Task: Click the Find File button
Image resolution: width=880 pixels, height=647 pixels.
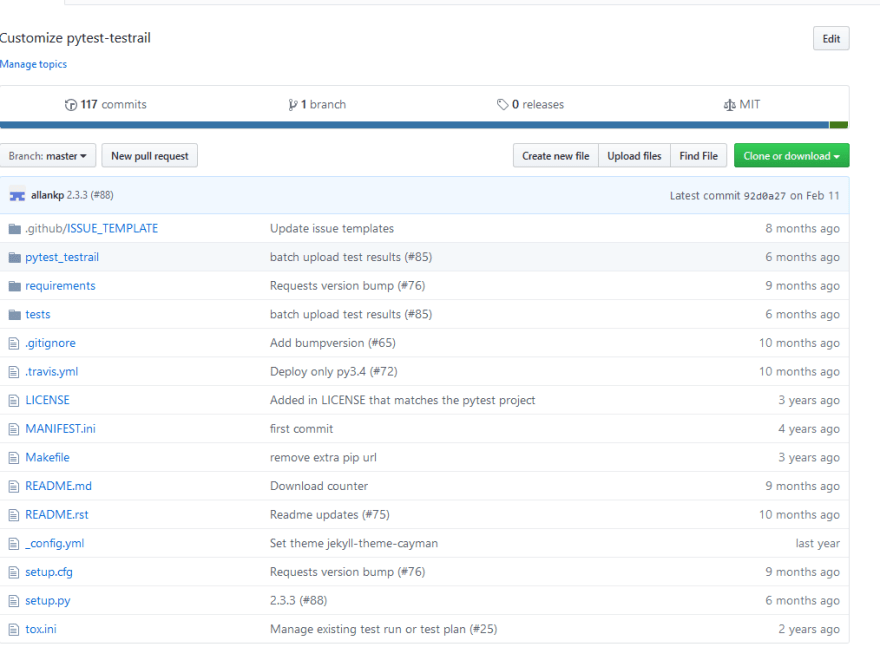Action: pos(699,155)
